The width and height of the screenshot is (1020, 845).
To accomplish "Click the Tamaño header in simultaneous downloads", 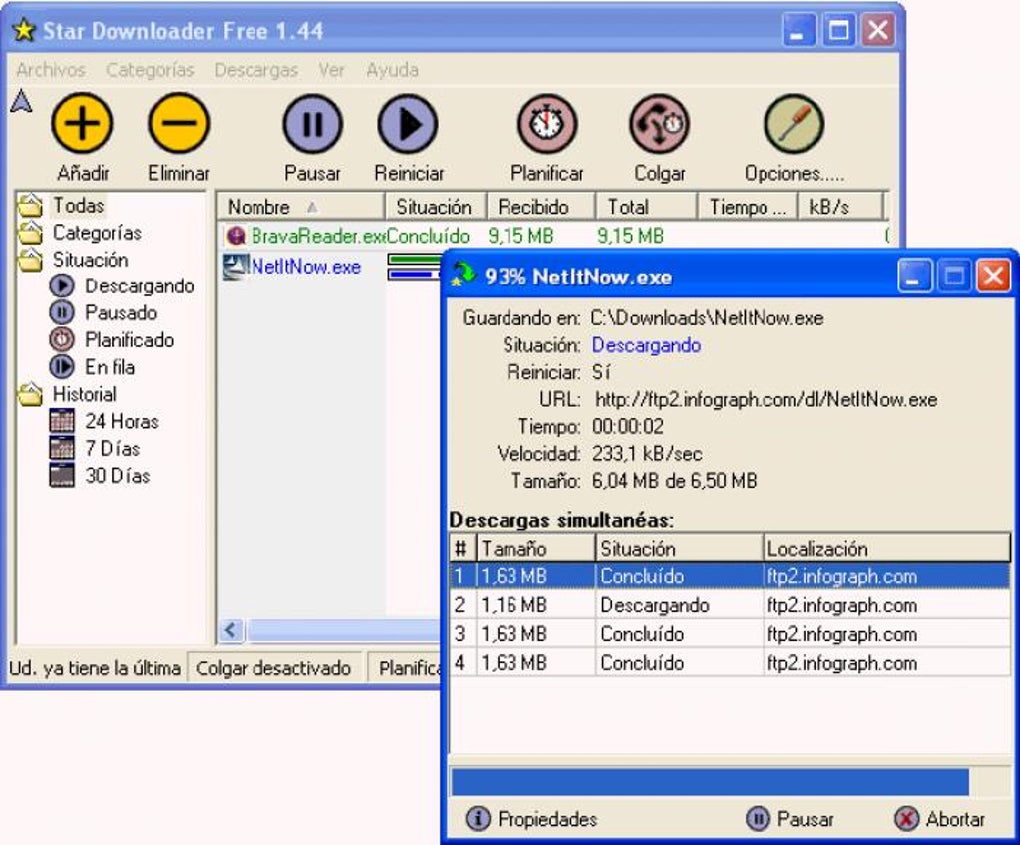I will 536,548.
